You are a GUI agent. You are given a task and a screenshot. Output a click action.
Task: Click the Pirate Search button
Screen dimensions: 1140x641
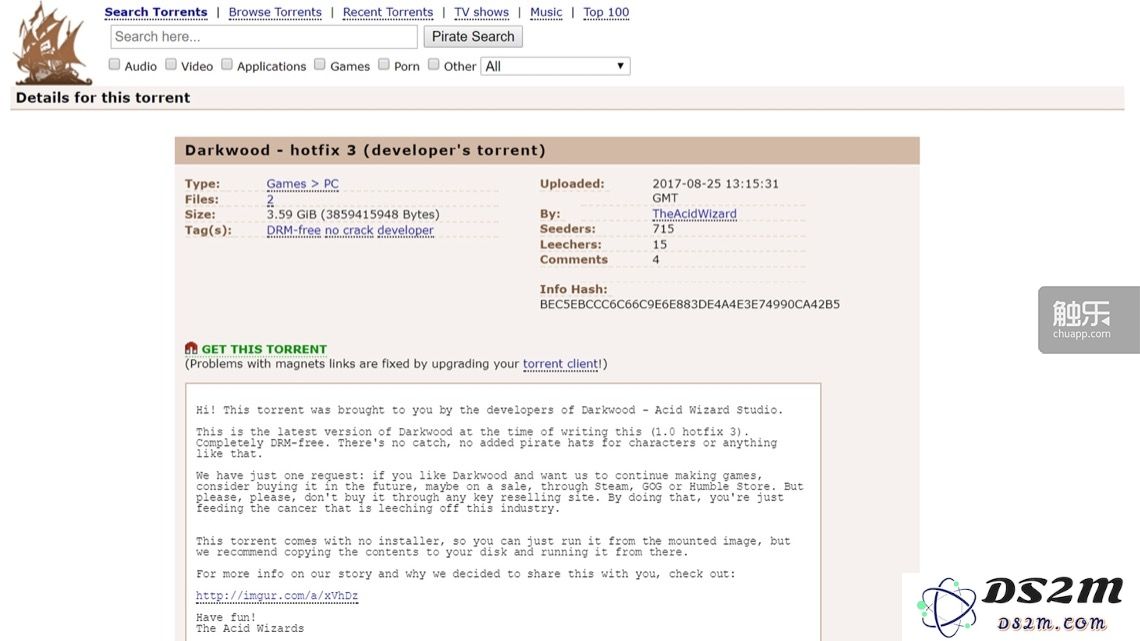pos(473,36)
